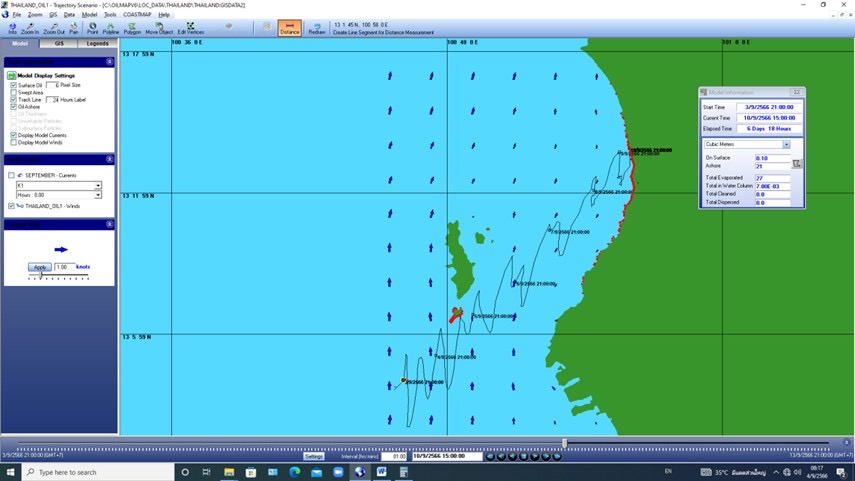855x481 pixels.
Task: Click the Redraw toolbar icon
Action: 317,27
